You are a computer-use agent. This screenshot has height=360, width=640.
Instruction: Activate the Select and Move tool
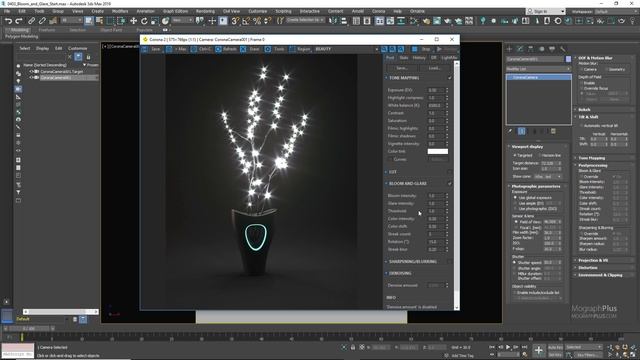[x=133, y=21]
